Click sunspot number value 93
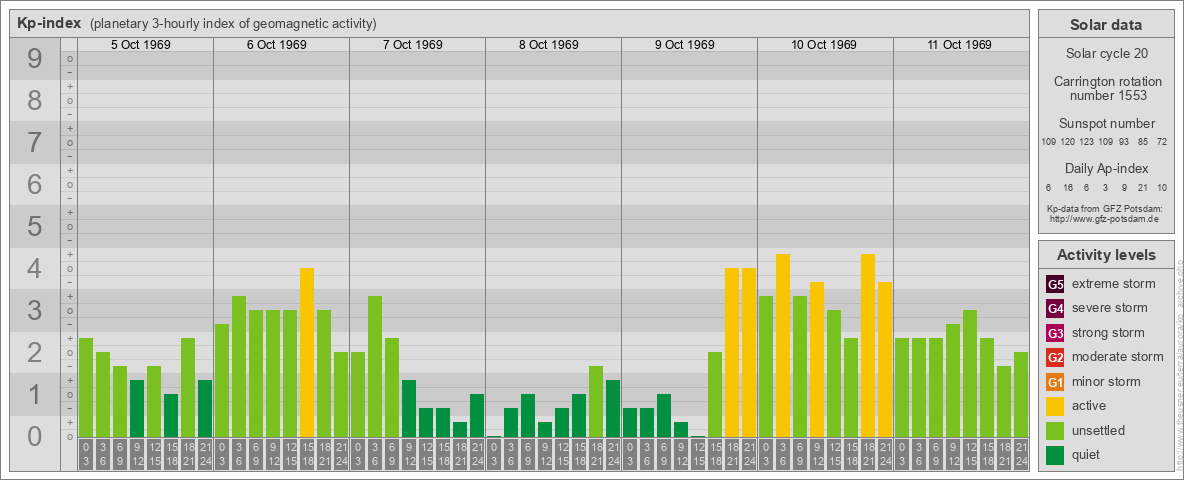 pos(1124,142)
